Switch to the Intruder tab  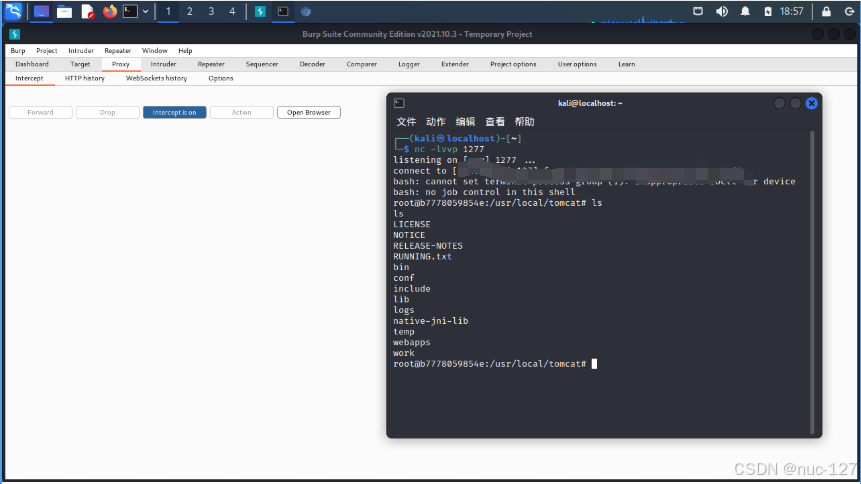(163, 64)
